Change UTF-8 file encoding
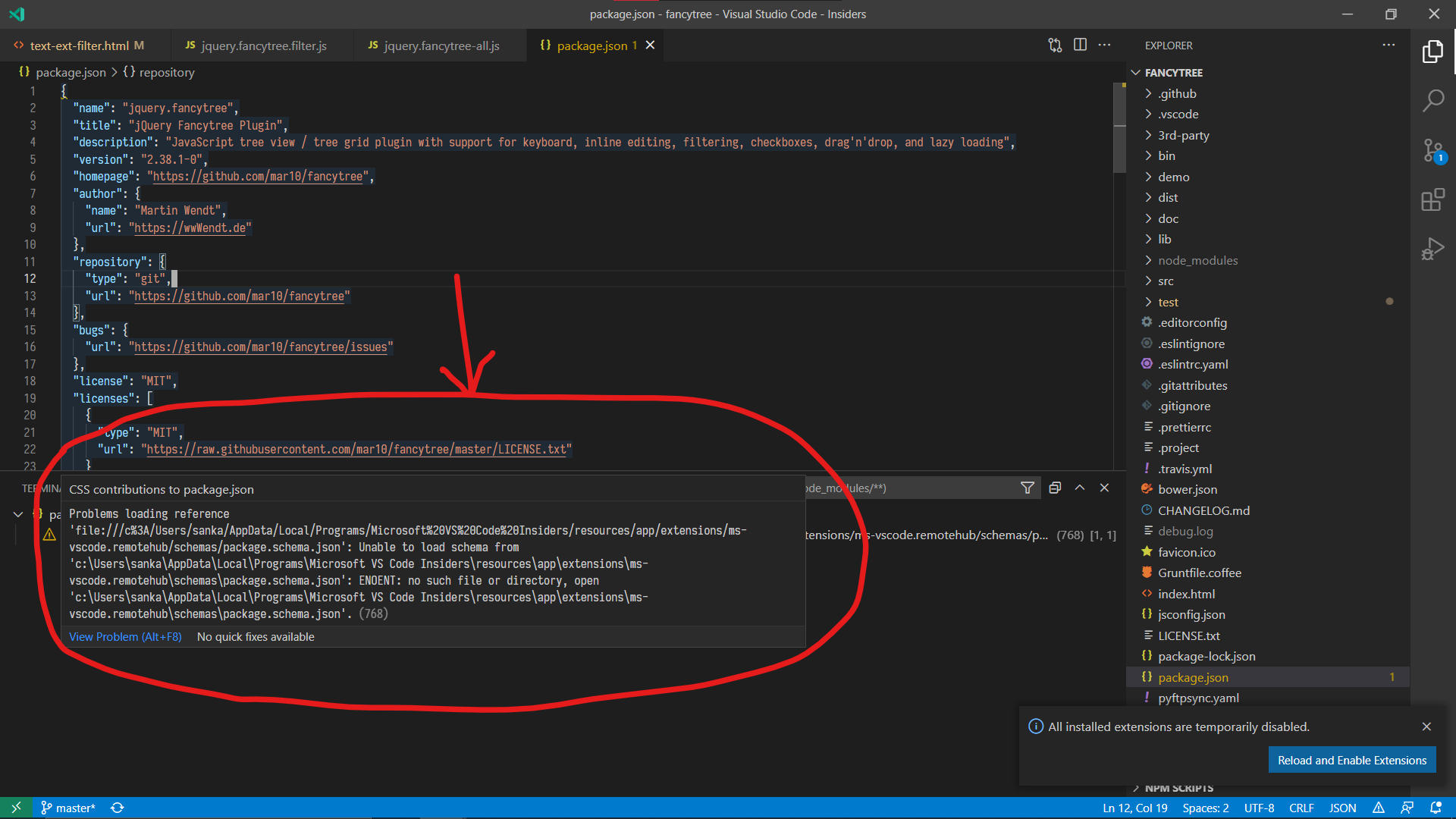 tap(1259, 808)
